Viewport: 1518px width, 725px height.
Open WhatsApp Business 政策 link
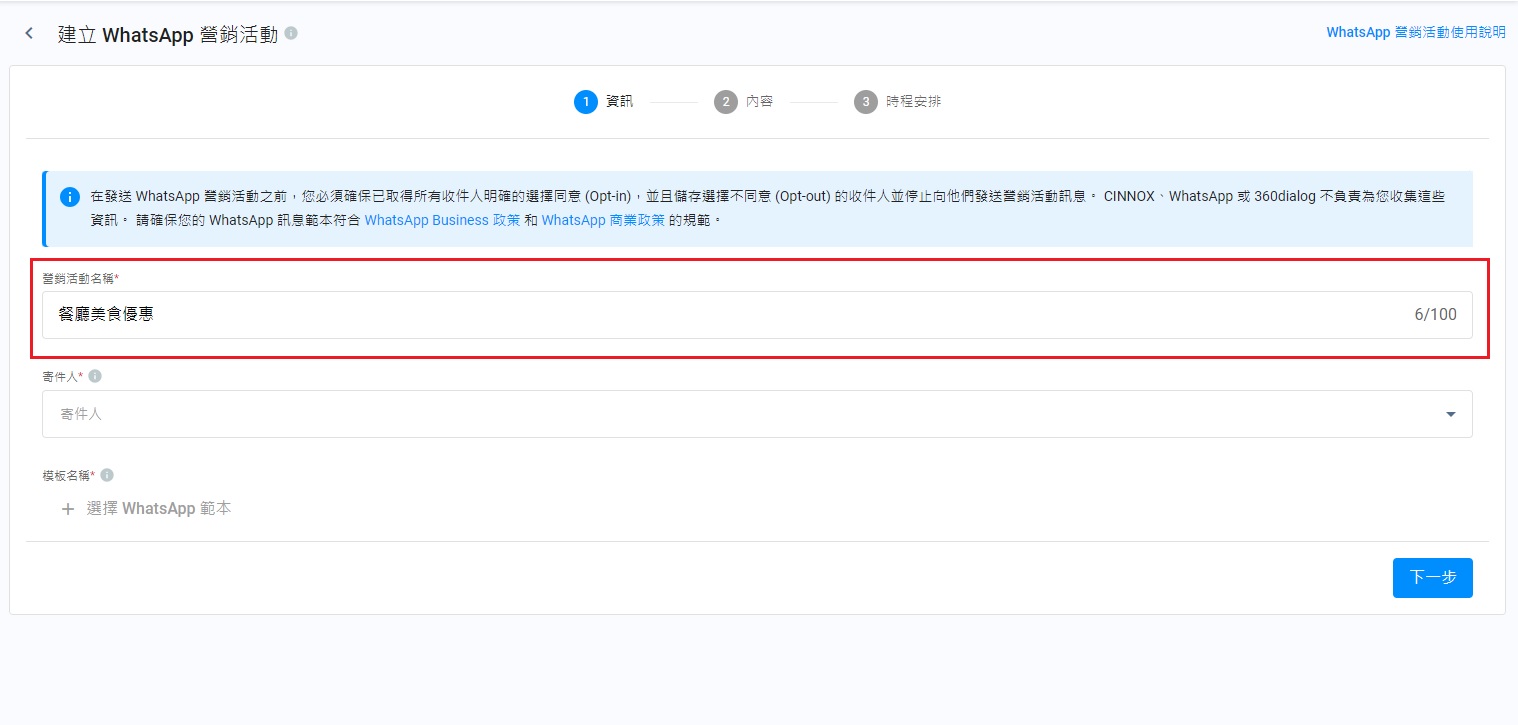tap(442, 220)
